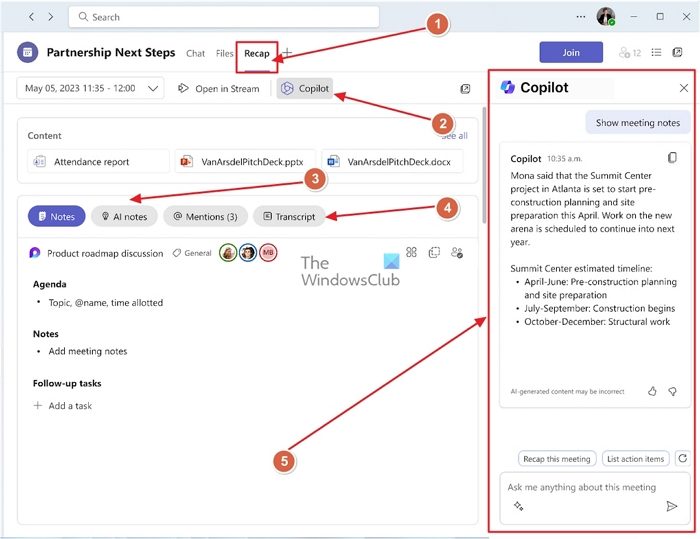Open the more options ellipsis menu
Screen dimensions: 700x539
(x=581, y=17)
